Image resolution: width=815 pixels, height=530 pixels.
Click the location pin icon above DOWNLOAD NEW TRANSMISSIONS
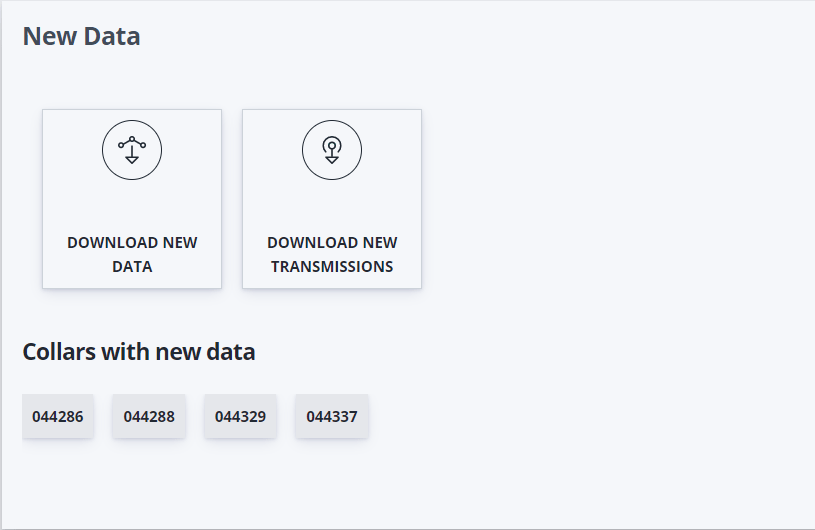332,150
